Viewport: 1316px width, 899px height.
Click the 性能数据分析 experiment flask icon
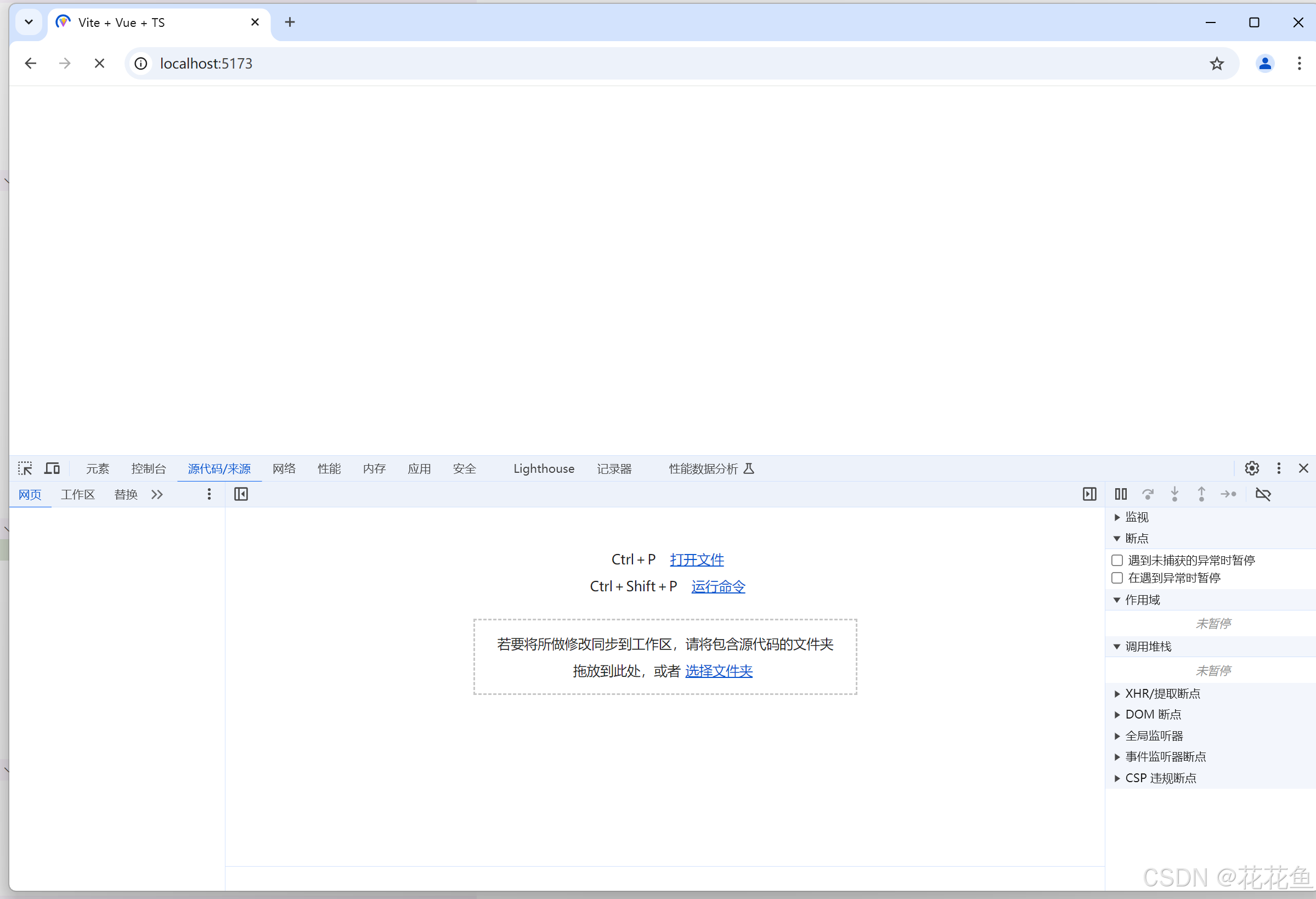pos(749,469)
